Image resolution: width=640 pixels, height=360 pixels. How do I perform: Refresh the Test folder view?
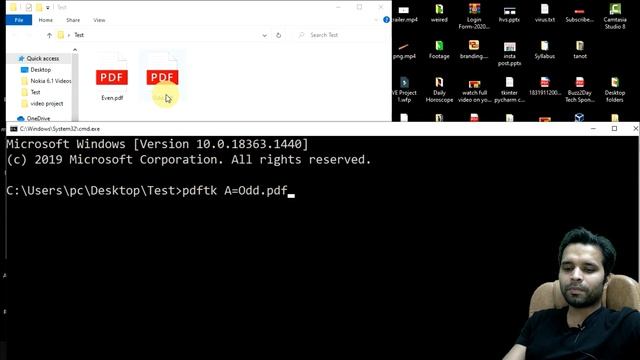pos(278,36)
